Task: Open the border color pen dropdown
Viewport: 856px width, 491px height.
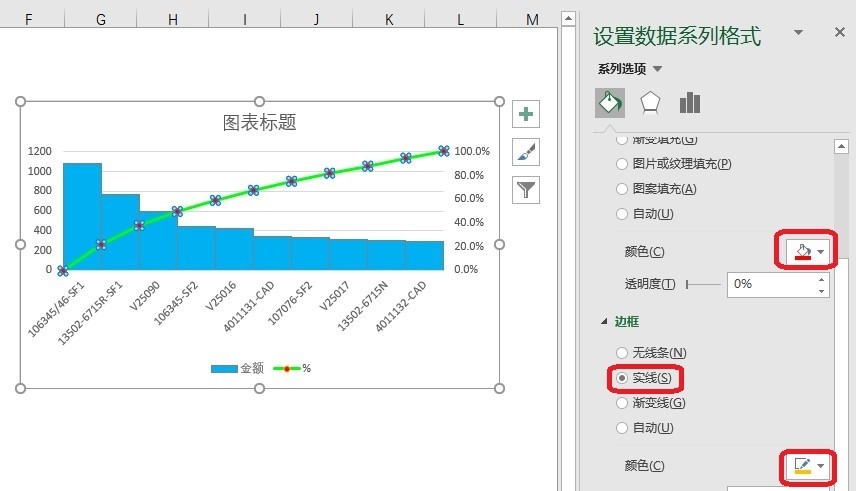Action: pos(809,466)
